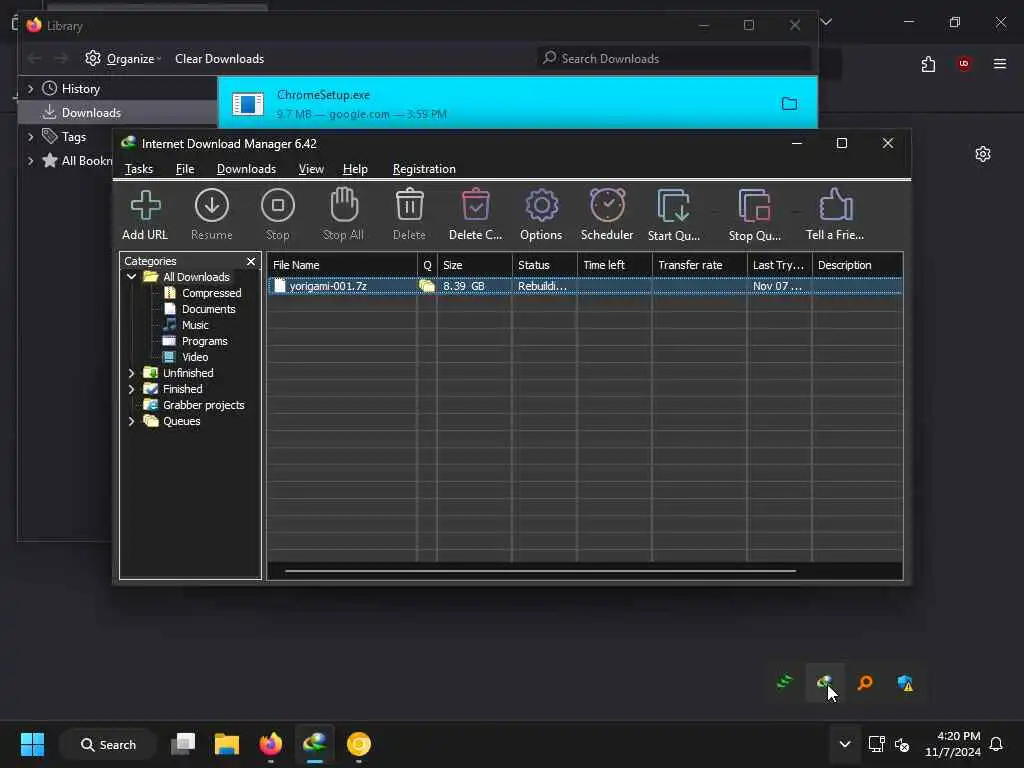Expand History in Library sidebar
1024x768 pixels.
(30, 88)
